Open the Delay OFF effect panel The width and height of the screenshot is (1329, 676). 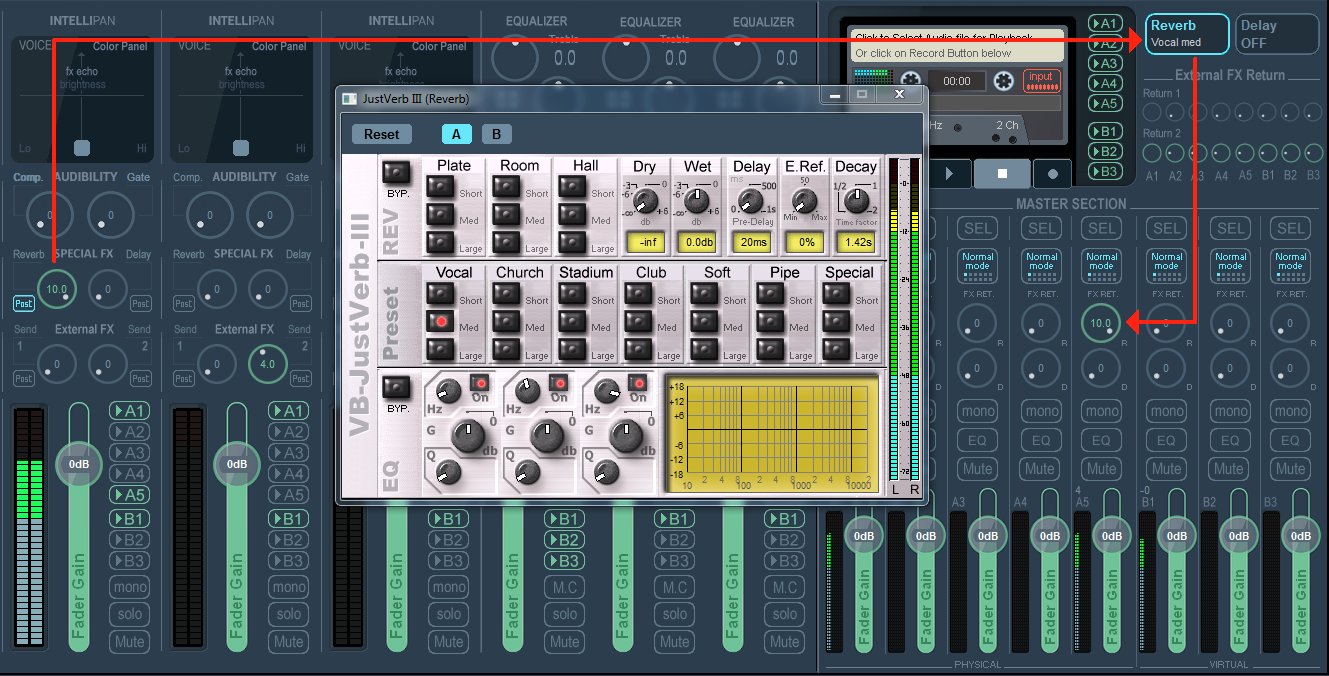pyautogui.click(x=1277, y=34)
